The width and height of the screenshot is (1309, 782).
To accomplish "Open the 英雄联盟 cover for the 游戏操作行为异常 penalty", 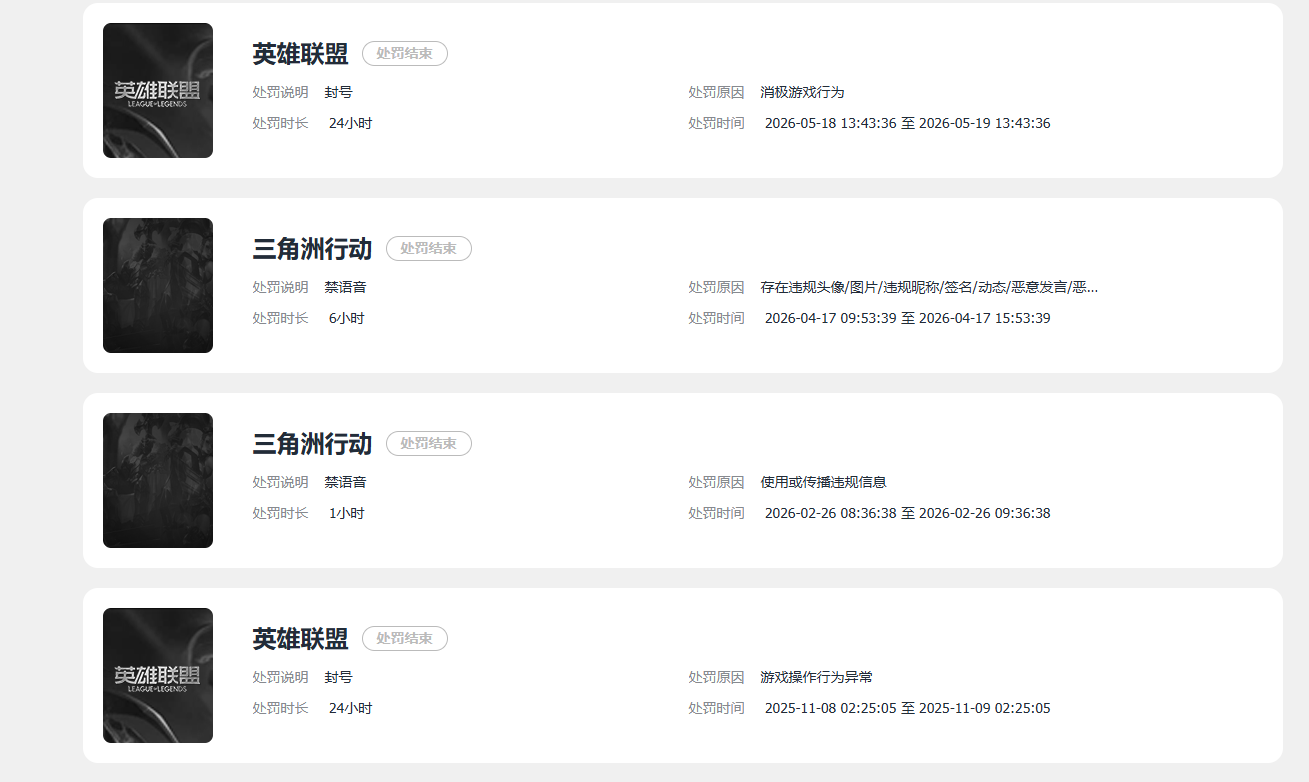I will coord(158,675).
